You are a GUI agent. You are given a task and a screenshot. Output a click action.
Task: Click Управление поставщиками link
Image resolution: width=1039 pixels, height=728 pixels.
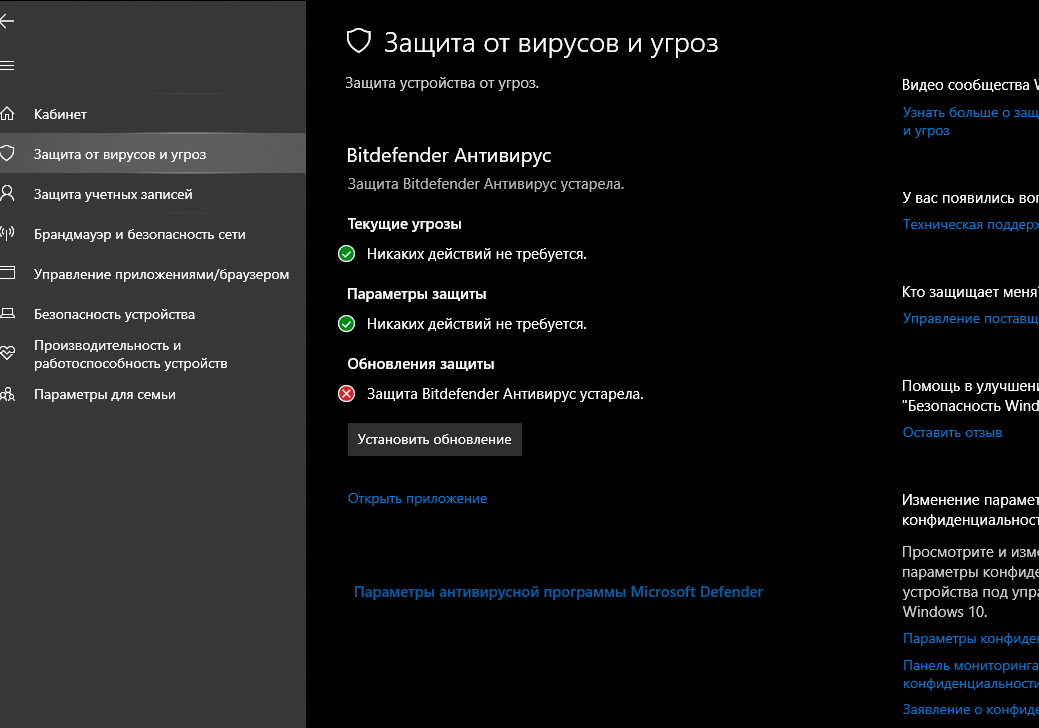coord(970,319)
